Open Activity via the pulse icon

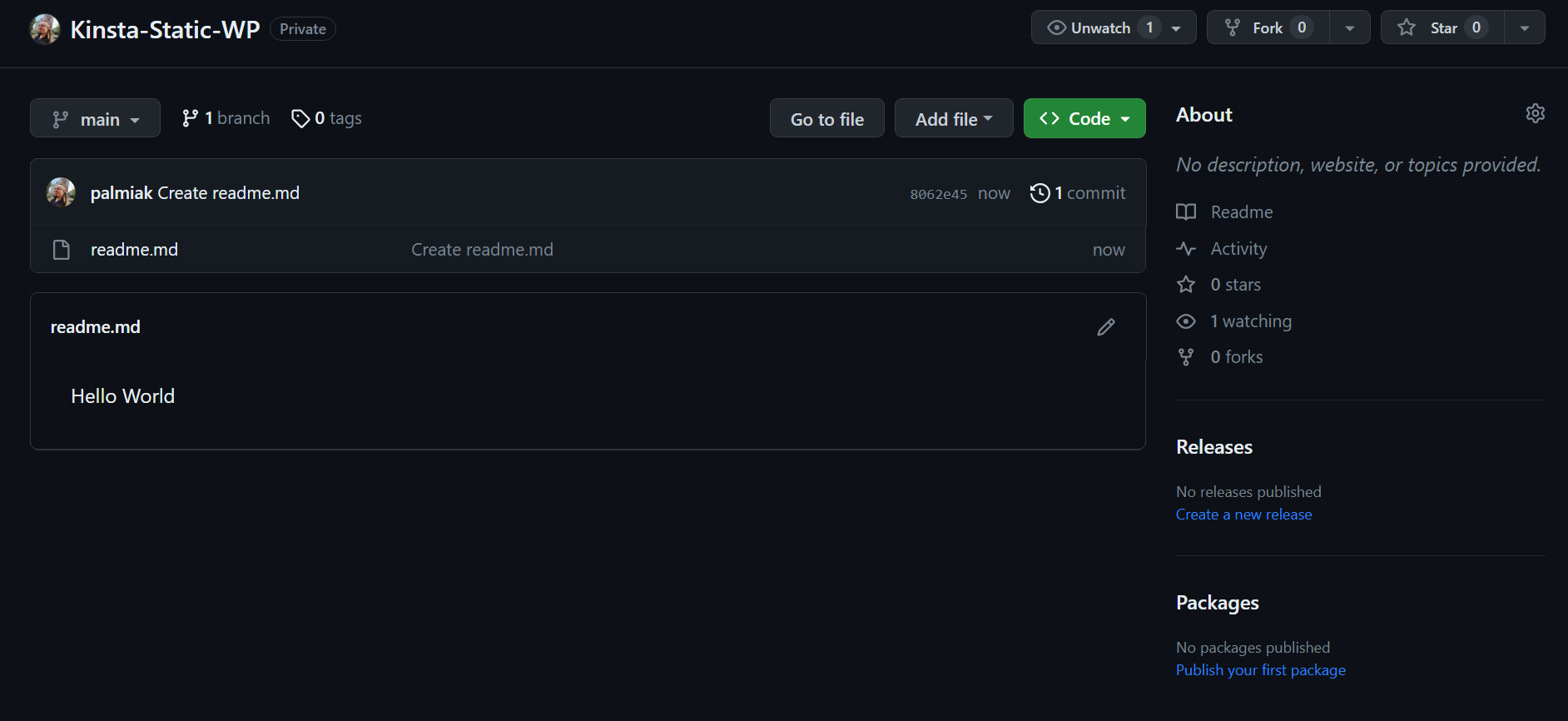[x=1185, y=248]
